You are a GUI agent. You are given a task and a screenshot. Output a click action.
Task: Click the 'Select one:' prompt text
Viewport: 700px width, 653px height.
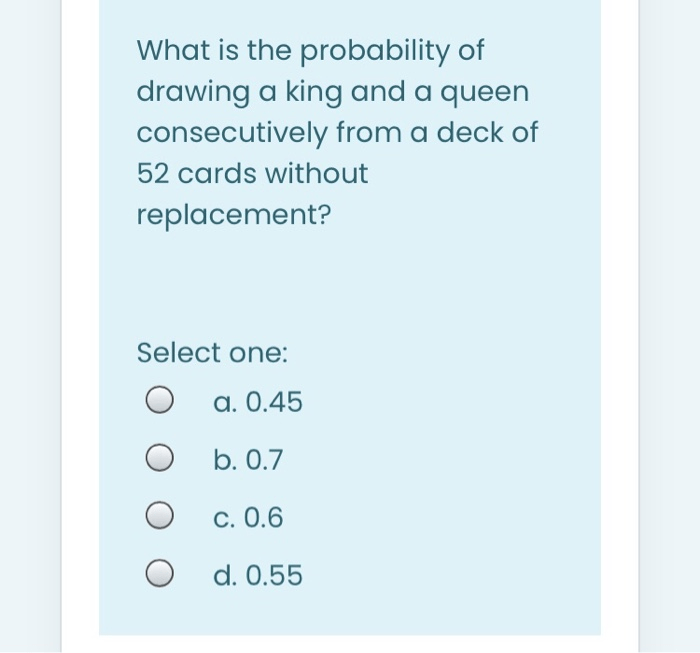pos(212,353)
